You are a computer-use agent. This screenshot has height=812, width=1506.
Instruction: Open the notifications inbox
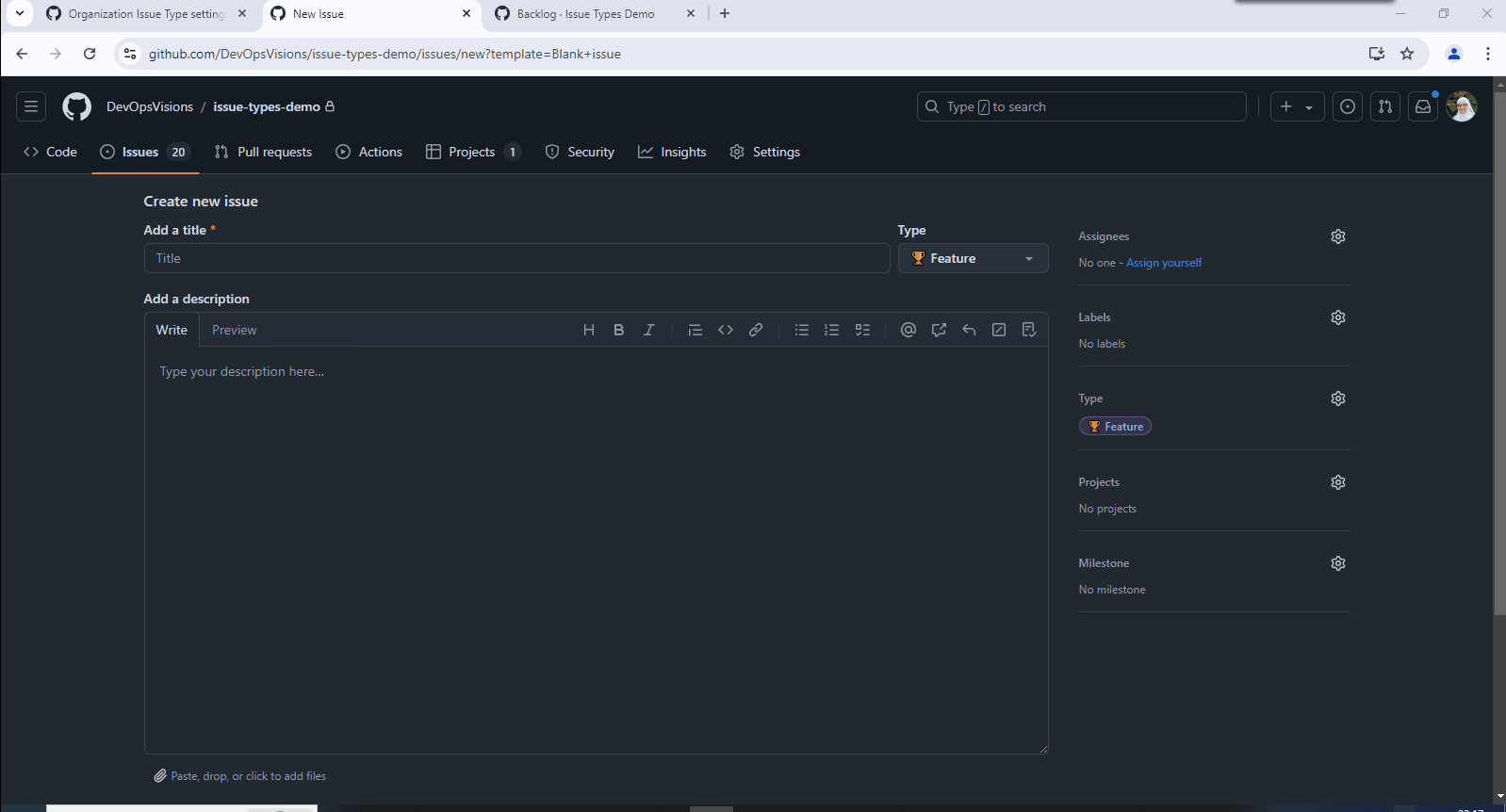pyautogui.click(x=1423, y=106)
